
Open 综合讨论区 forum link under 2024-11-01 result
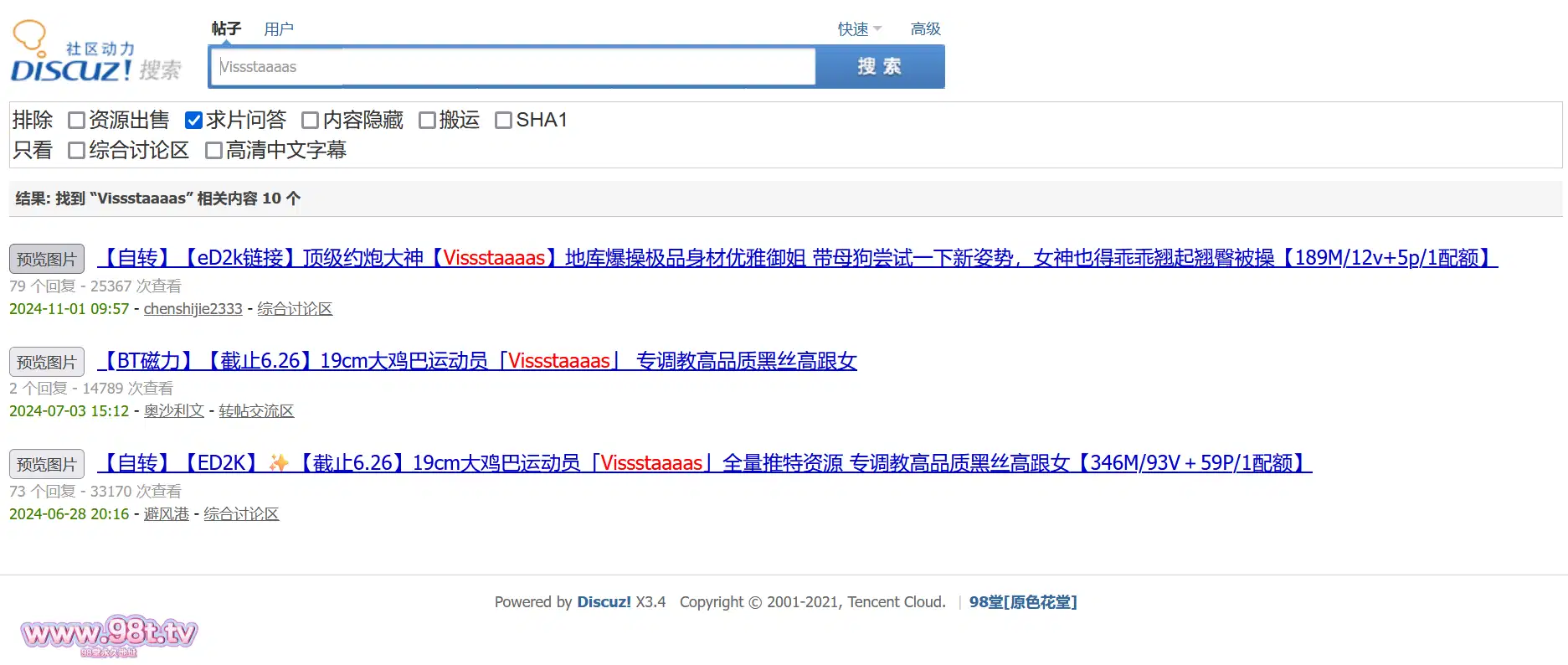[x=295, y=309]
